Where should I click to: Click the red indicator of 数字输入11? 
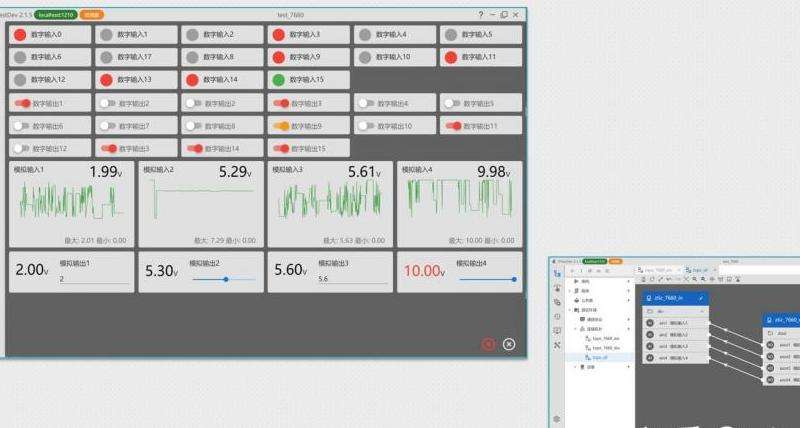(451, 57)
